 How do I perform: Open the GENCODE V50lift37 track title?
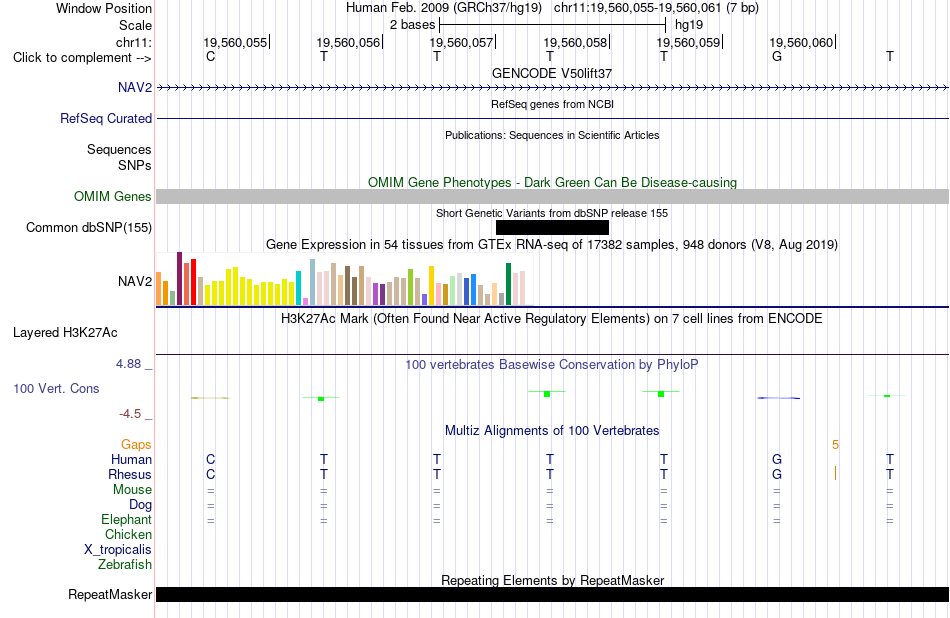(x=552, y=73)
